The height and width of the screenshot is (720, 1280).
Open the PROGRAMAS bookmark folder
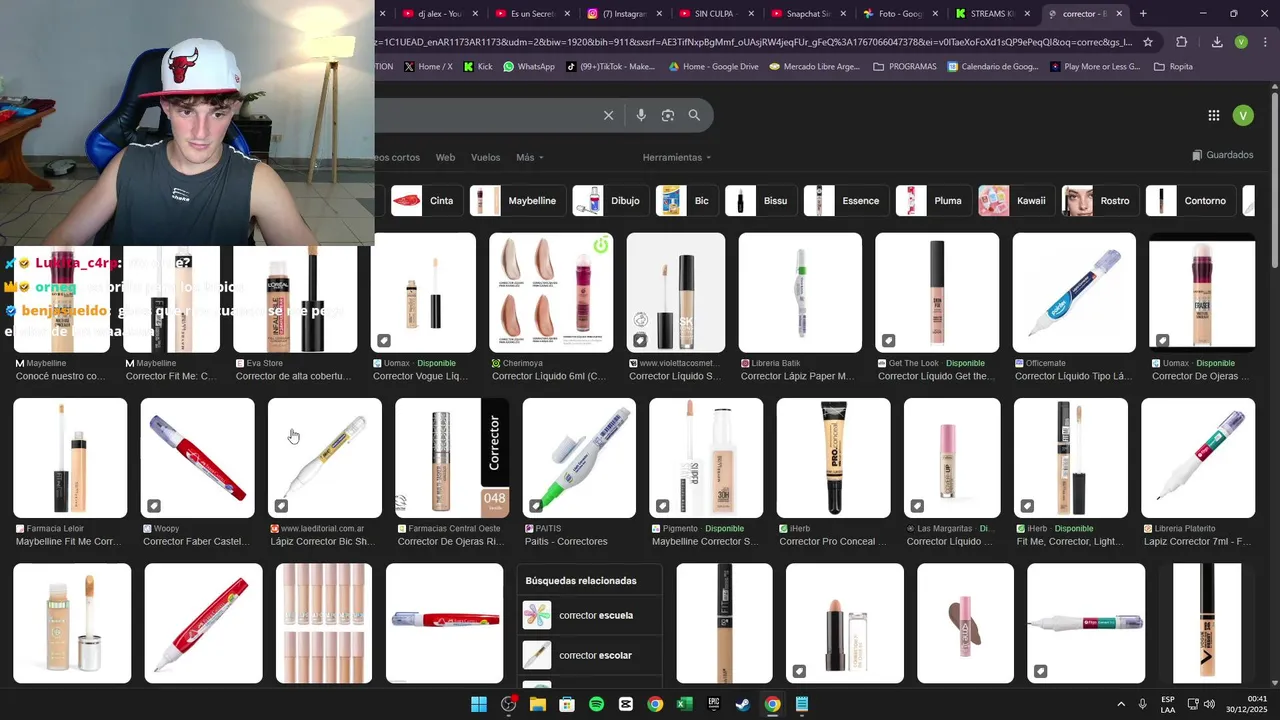coord(905,66)
